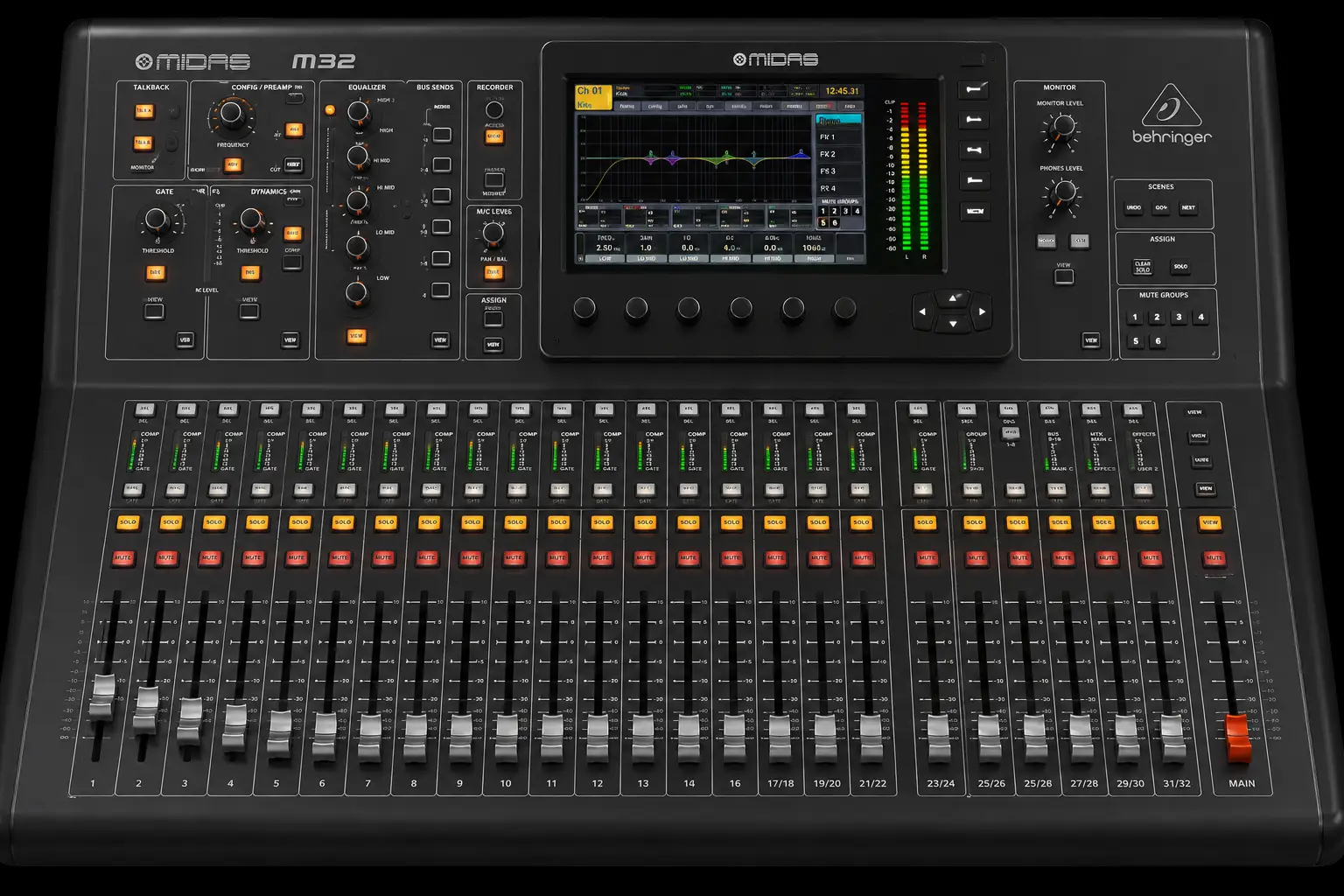This screenshot has width=1344, height=896.
Task: Turn the Monitor Level knob
Action: point(1061,128)
